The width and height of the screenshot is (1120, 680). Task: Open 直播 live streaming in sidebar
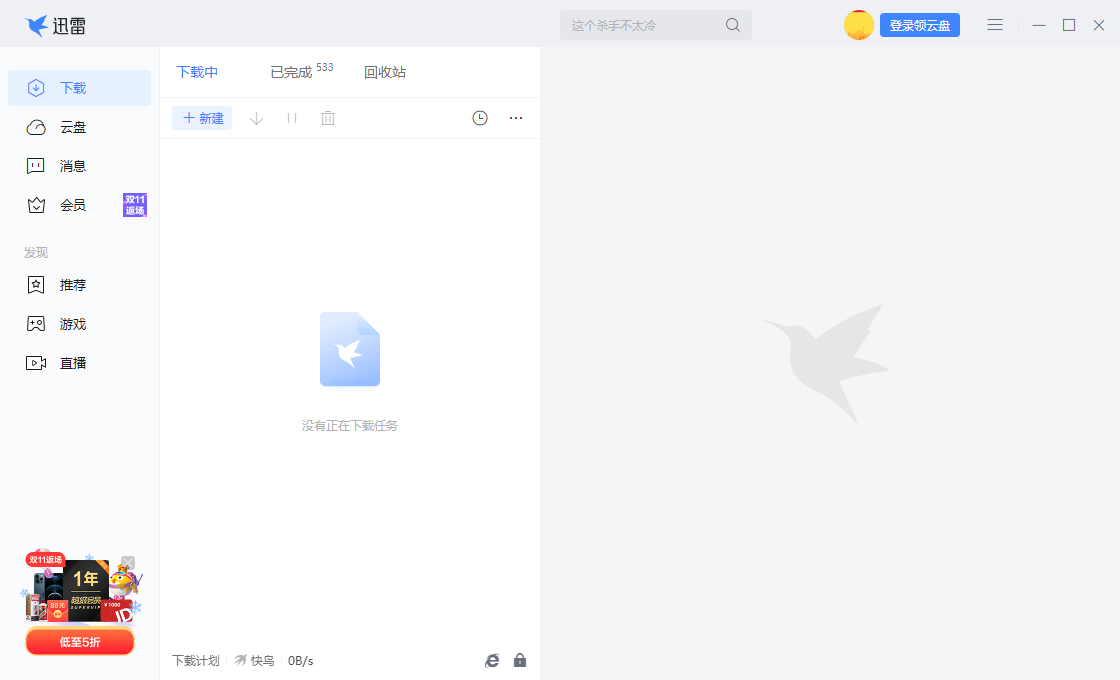(x=73, y=363)
